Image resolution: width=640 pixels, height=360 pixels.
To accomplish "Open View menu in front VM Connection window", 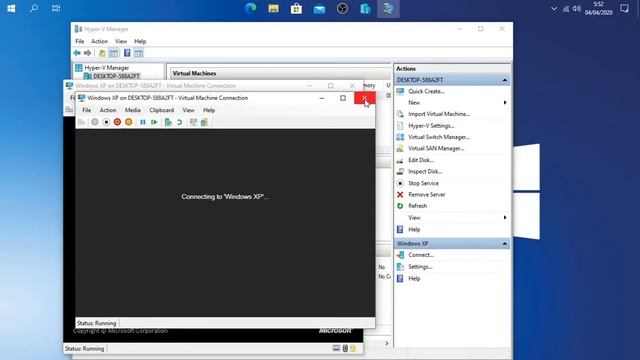I will coord(188,110).
